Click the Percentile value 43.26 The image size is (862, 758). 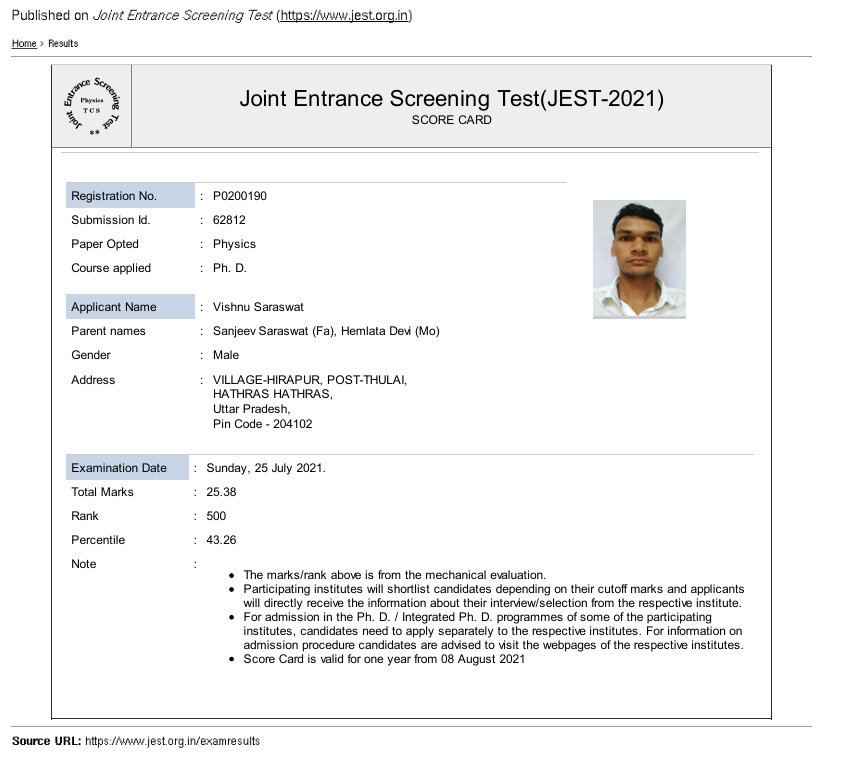(221, 540)
